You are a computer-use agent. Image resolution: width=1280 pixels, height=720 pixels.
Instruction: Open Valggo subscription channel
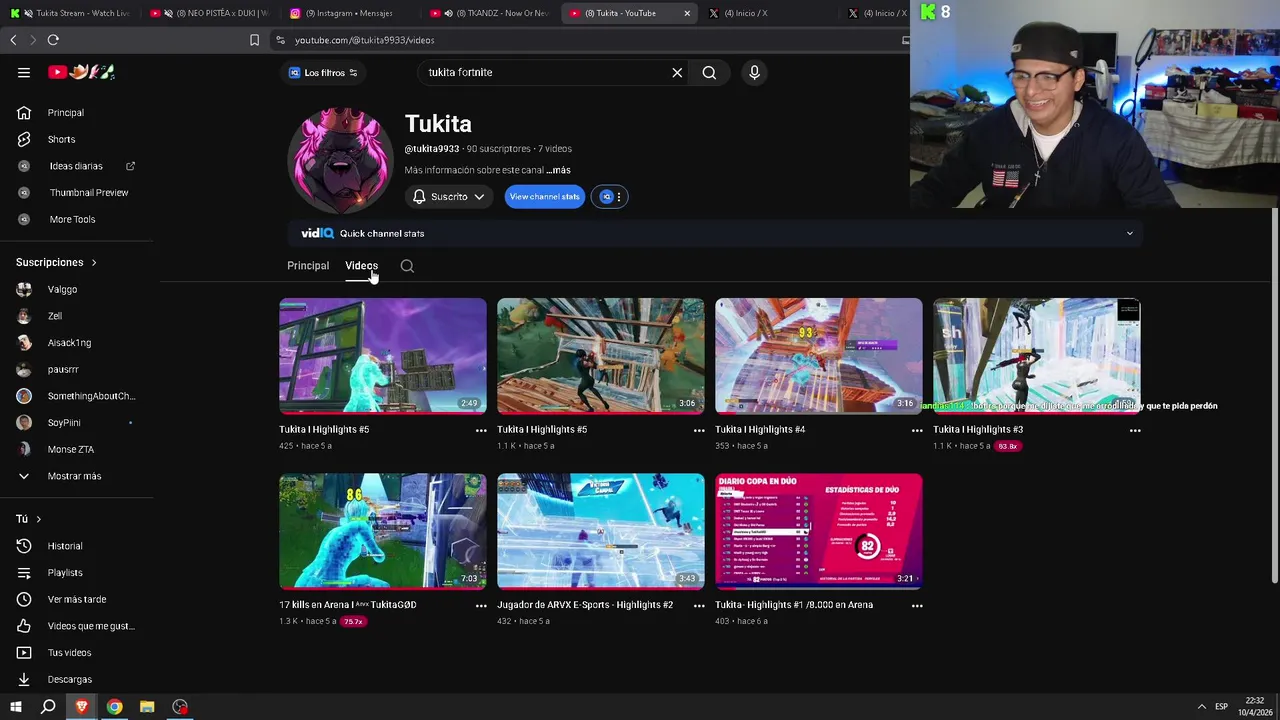pos(62,290)
